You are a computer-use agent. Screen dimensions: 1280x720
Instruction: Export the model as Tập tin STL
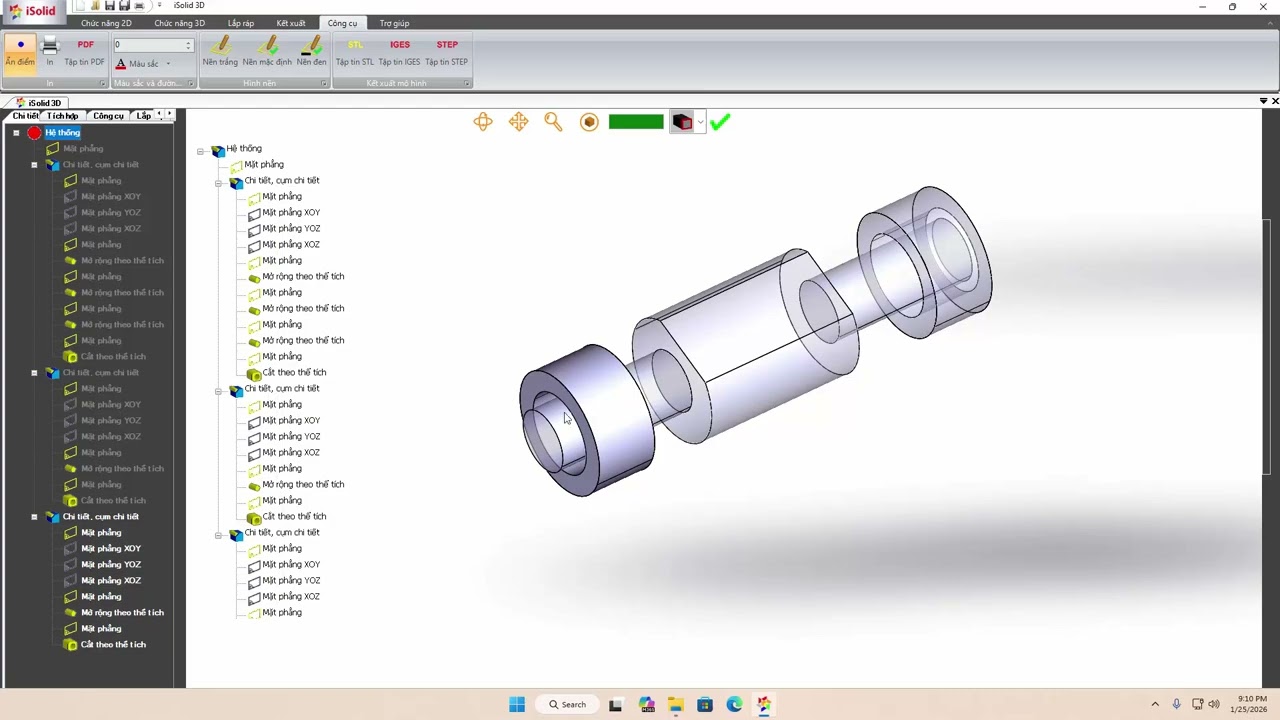click(x=355, y=52)
